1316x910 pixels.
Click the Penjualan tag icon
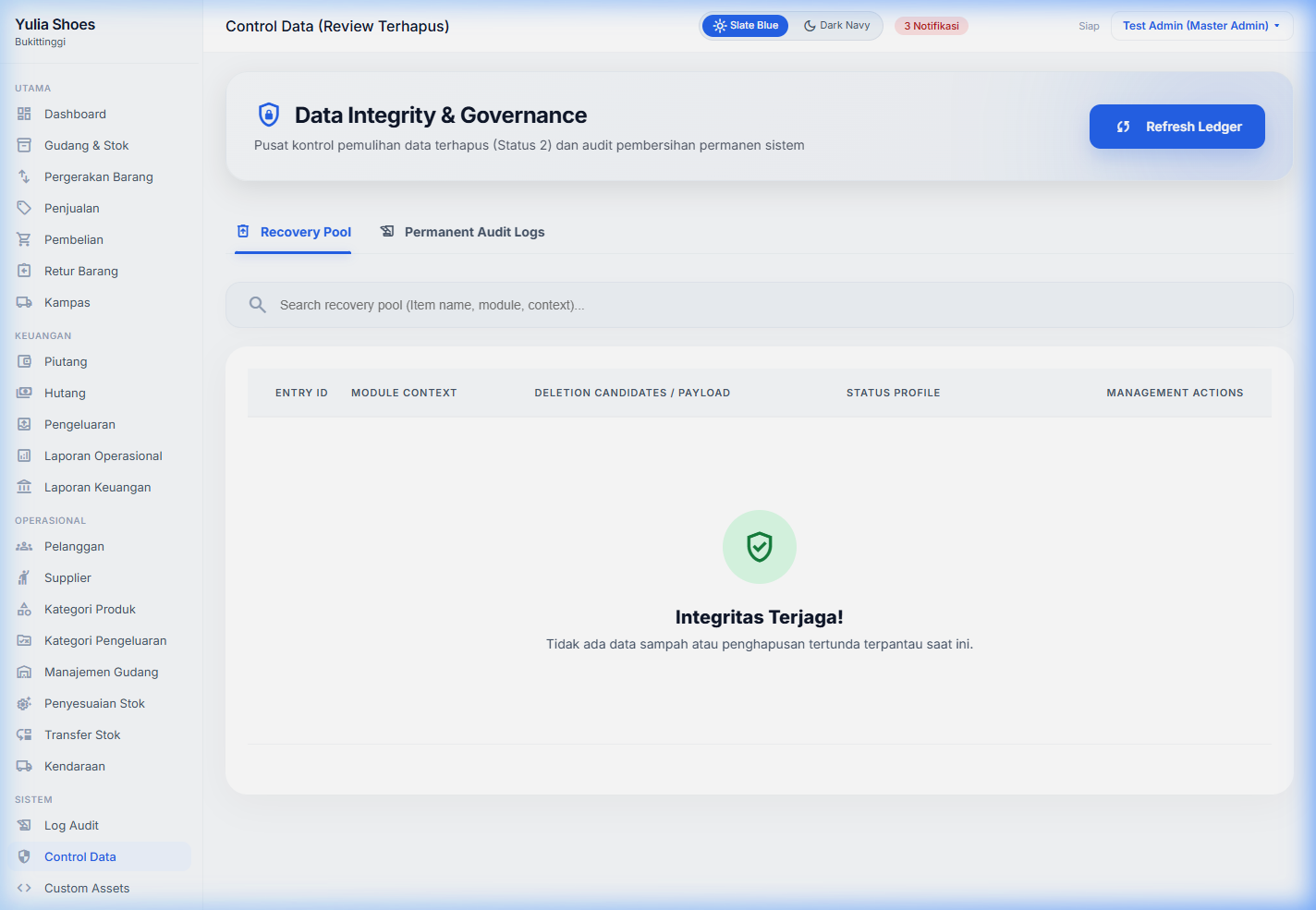(24, 208)
